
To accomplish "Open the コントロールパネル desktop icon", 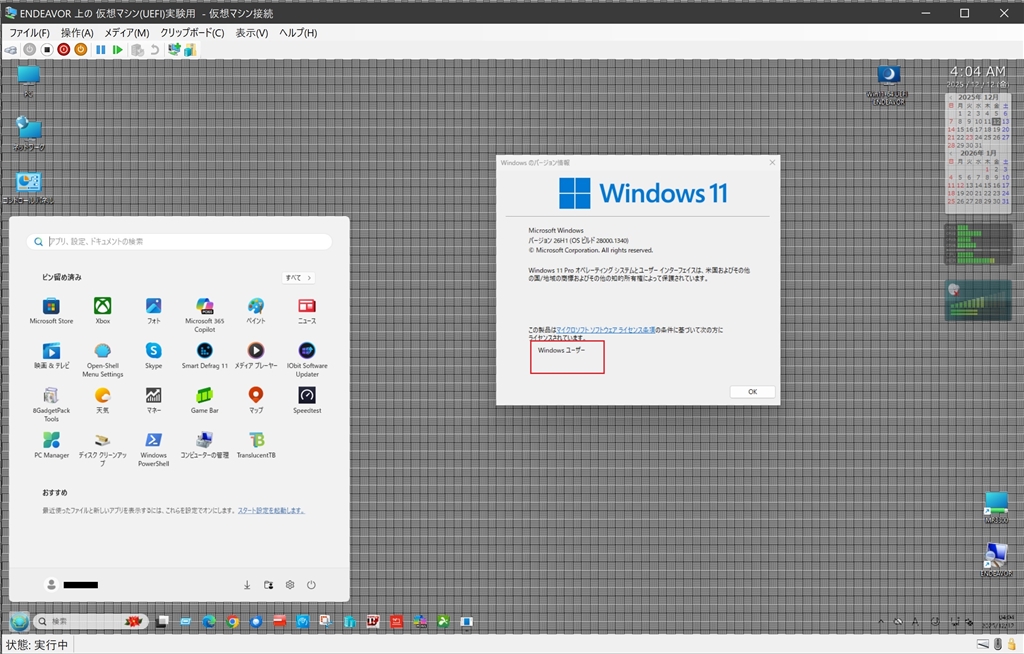I will 28,188.
